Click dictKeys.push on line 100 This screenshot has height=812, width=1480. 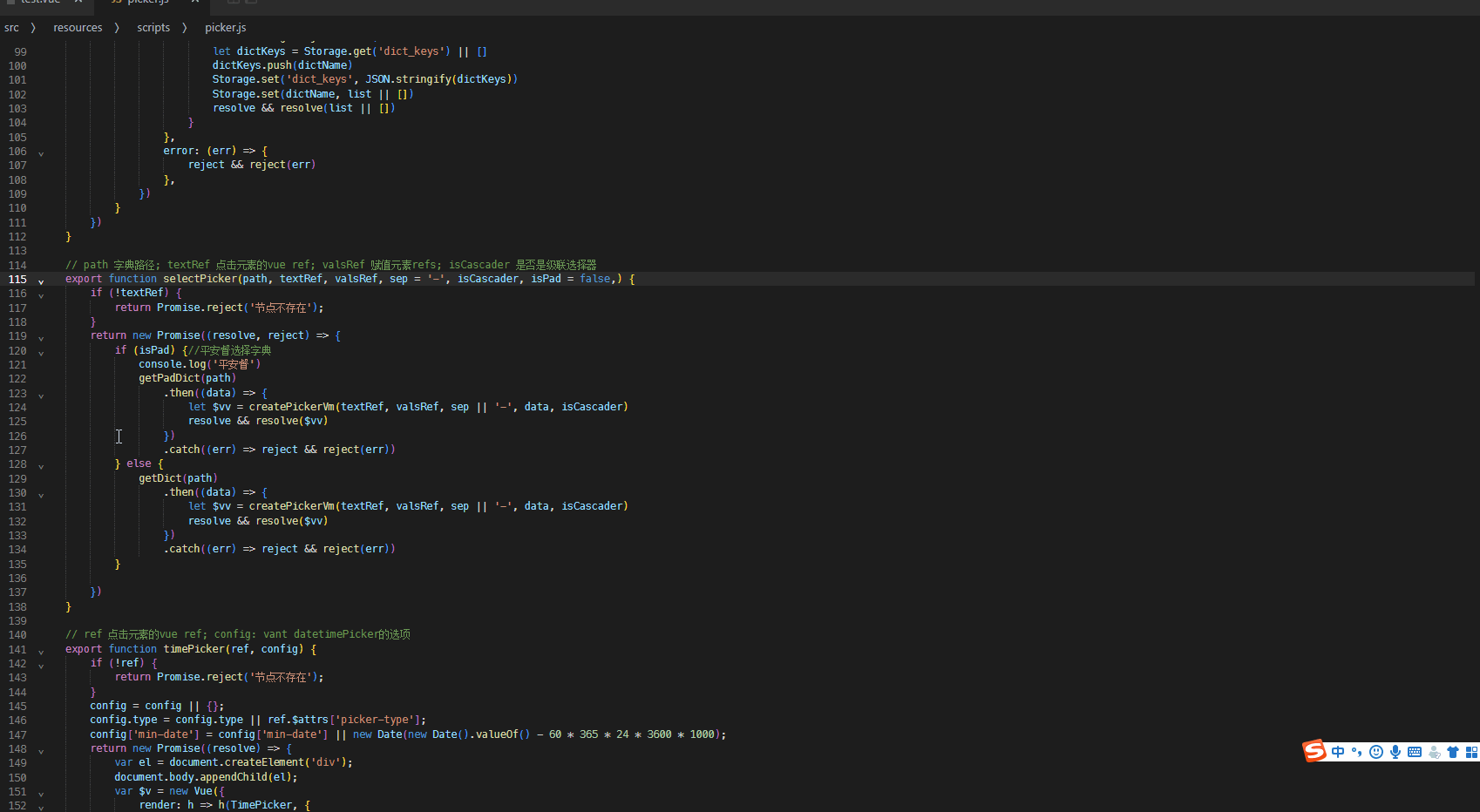[252, 65]
